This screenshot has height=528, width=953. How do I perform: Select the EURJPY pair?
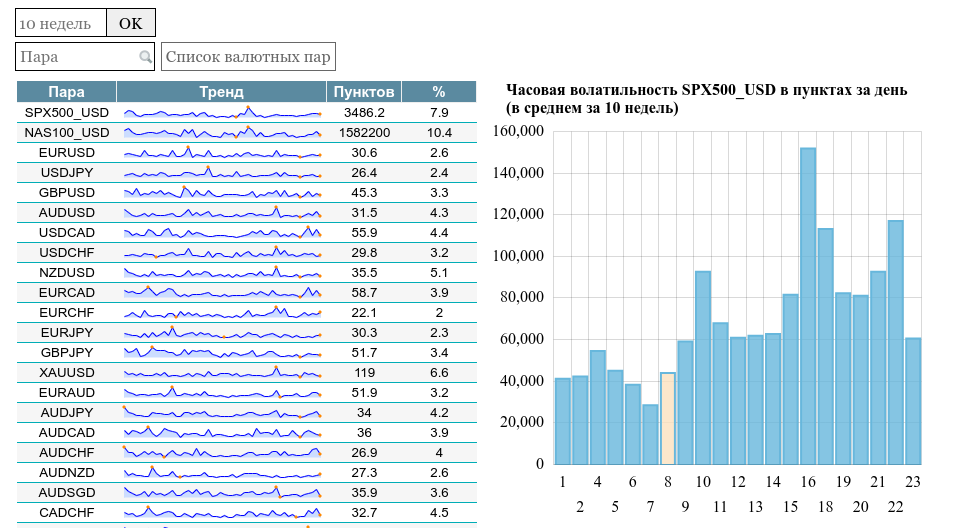[x=67, y=333]
